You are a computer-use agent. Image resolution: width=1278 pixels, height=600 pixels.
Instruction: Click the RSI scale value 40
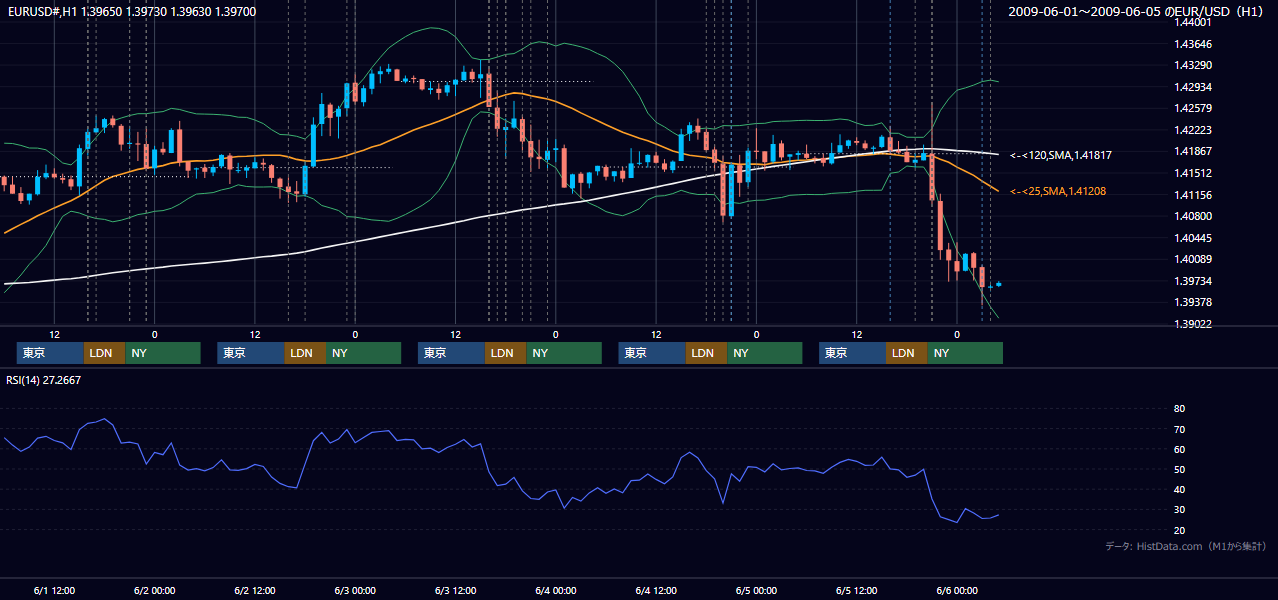[x=1179, y=489]
